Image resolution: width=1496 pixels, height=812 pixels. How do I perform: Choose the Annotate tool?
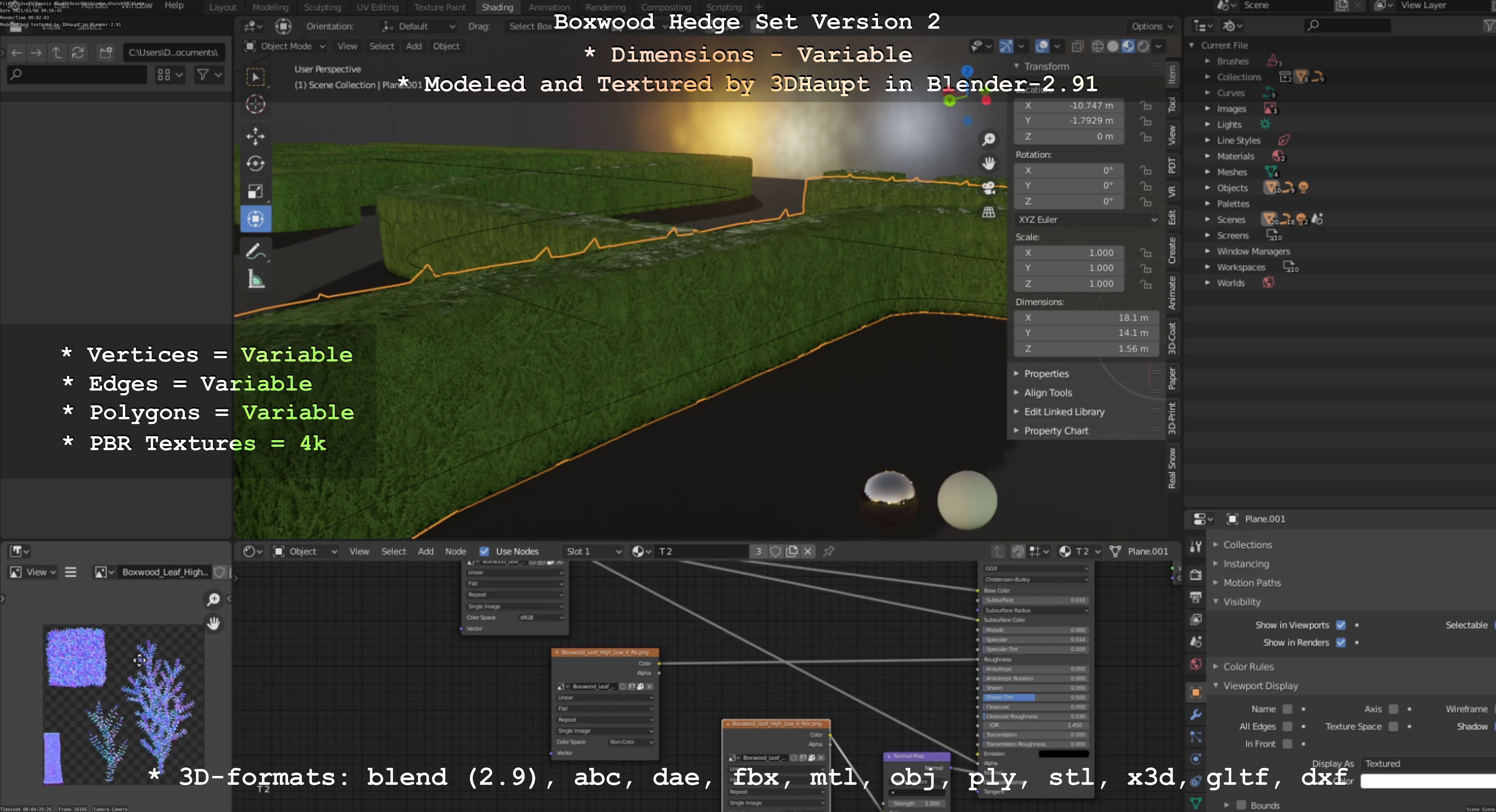point(256,251)
